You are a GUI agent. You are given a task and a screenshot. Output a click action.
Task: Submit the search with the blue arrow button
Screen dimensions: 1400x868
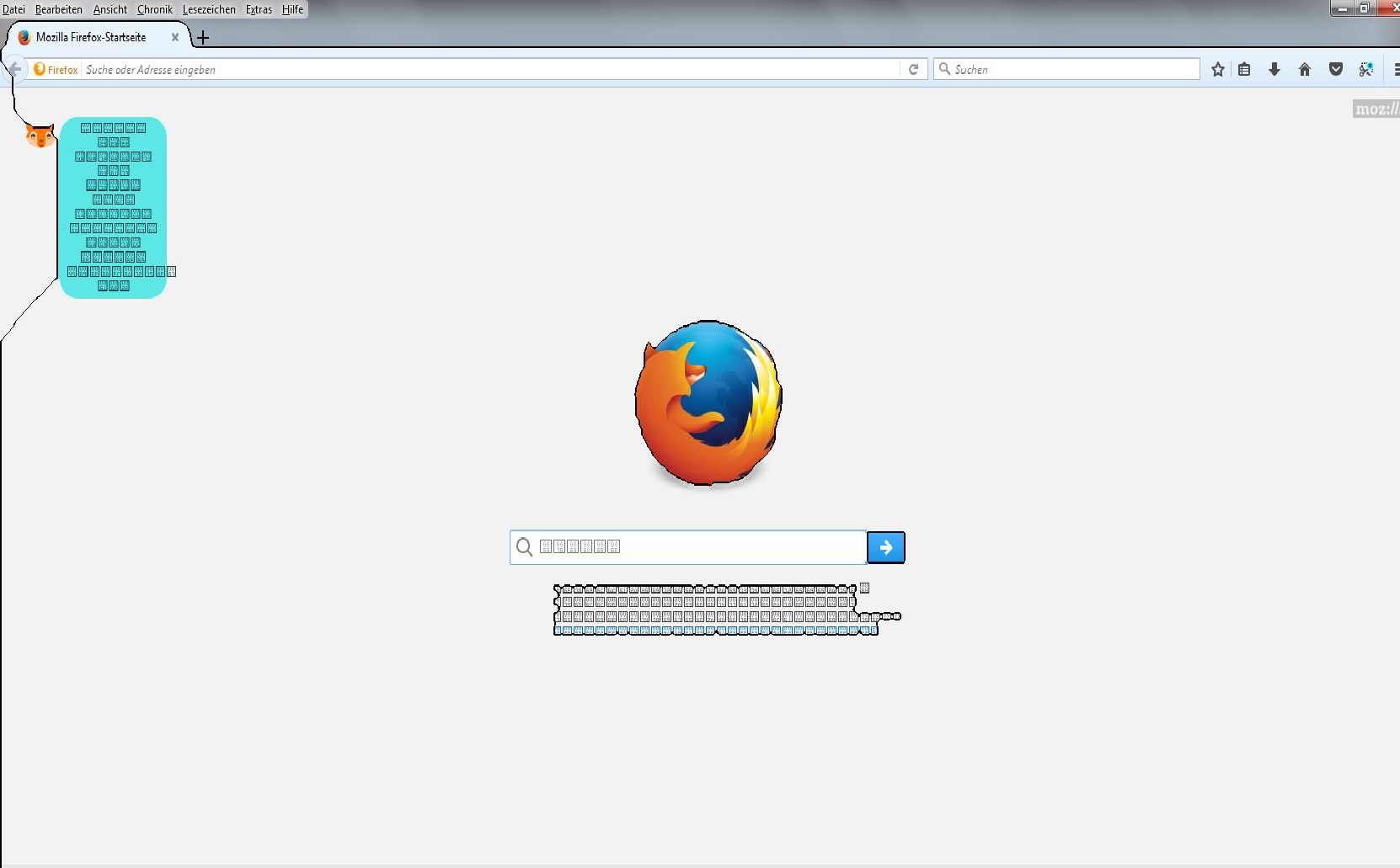[x=886, y=547]
